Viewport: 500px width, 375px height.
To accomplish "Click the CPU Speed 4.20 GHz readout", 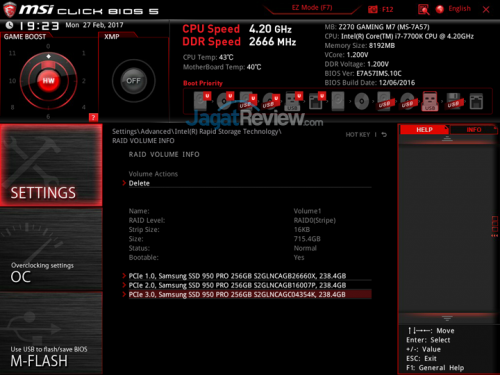I will point(237,29).
